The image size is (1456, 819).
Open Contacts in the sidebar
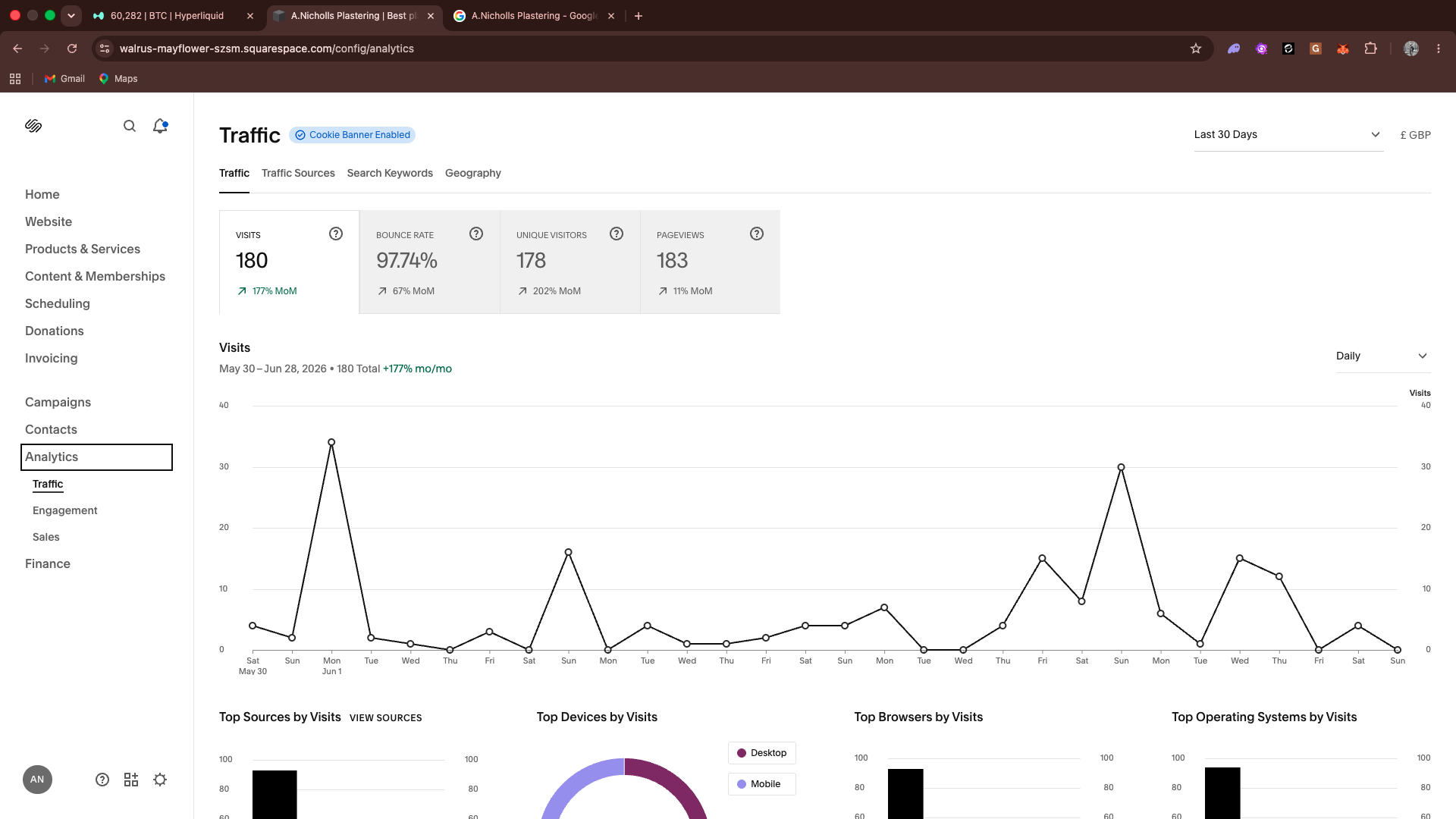coord(51,430)
